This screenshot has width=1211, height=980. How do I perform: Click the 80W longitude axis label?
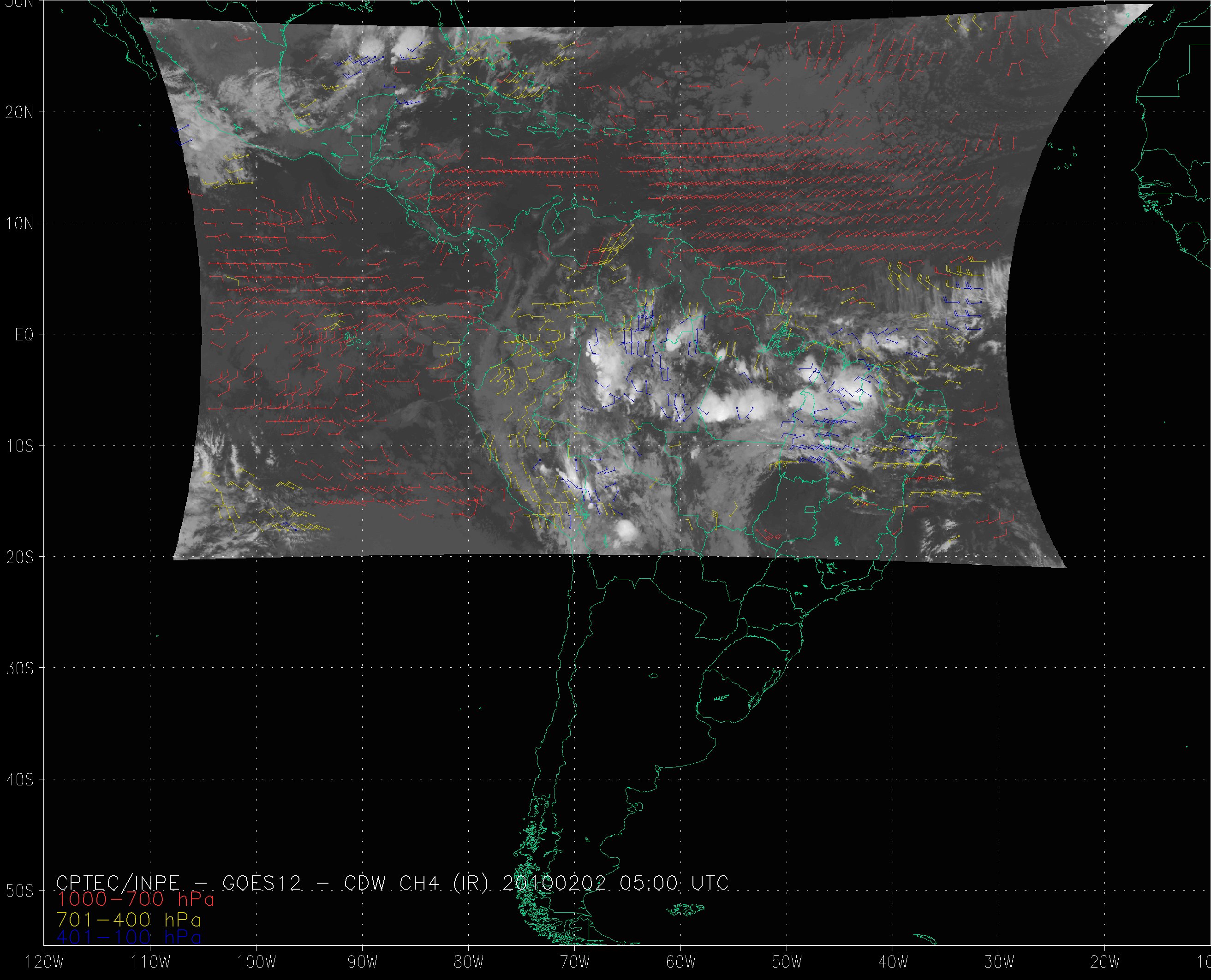pyautogui.click(x=469, y=962)
